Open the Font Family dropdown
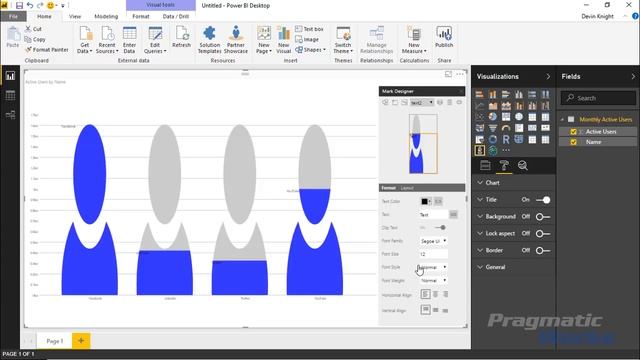 433,241
